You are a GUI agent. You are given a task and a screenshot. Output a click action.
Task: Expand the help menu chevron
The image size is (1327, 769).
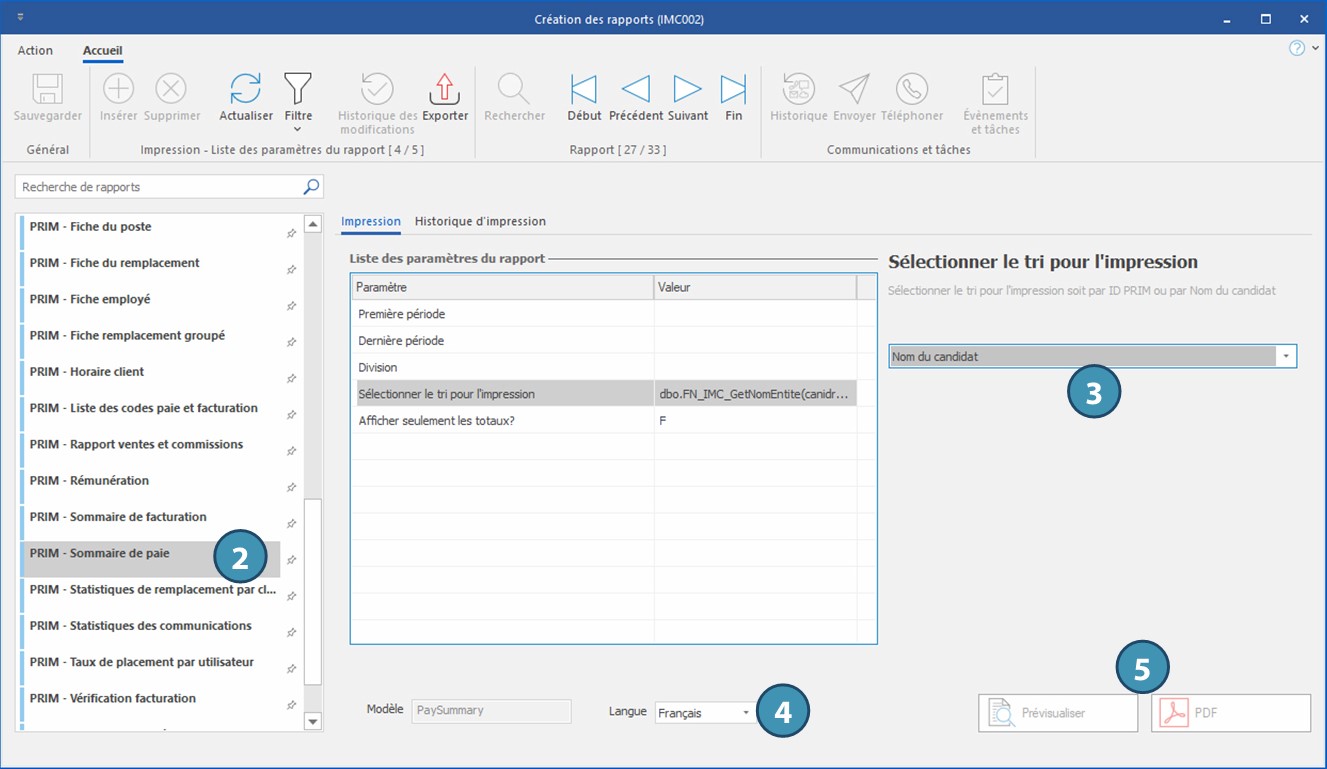coord(1315,49)
